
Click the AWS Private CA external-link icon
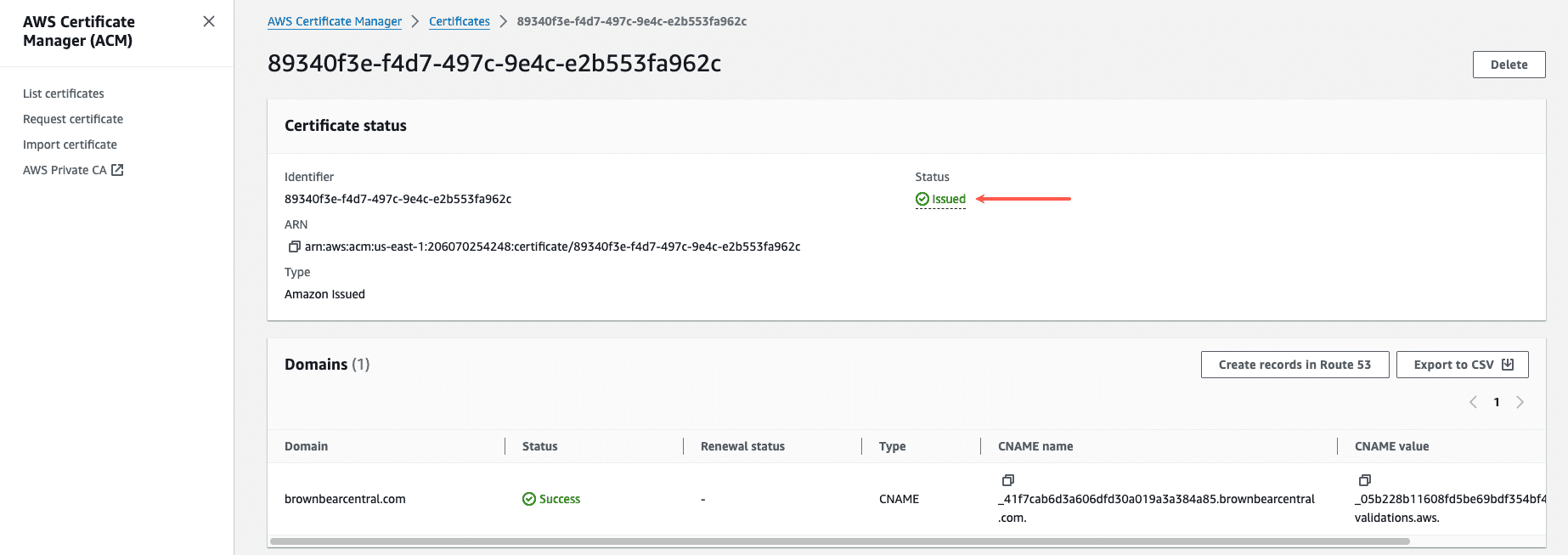117,170
